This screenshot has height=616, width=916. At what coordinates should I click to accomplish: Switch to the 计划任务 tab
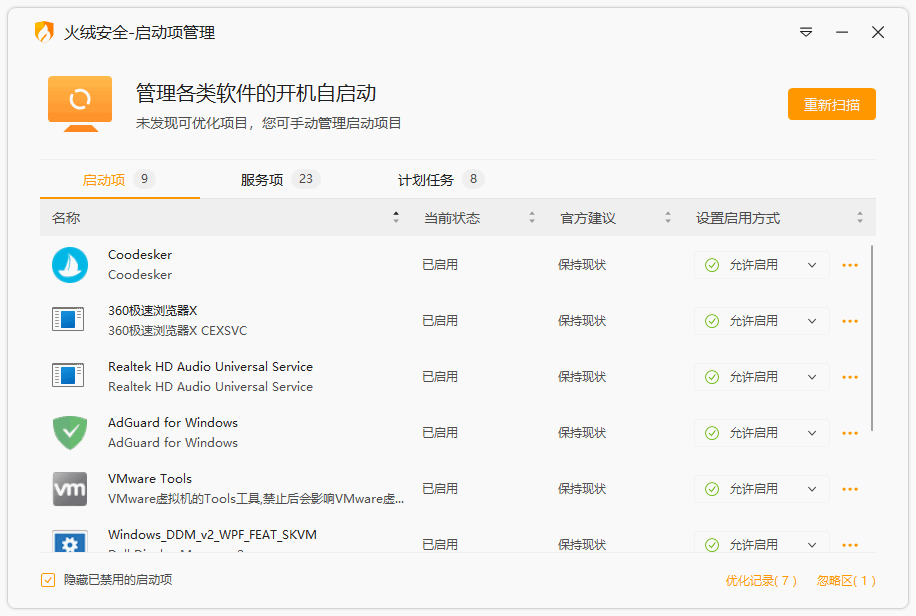(431, 180)
